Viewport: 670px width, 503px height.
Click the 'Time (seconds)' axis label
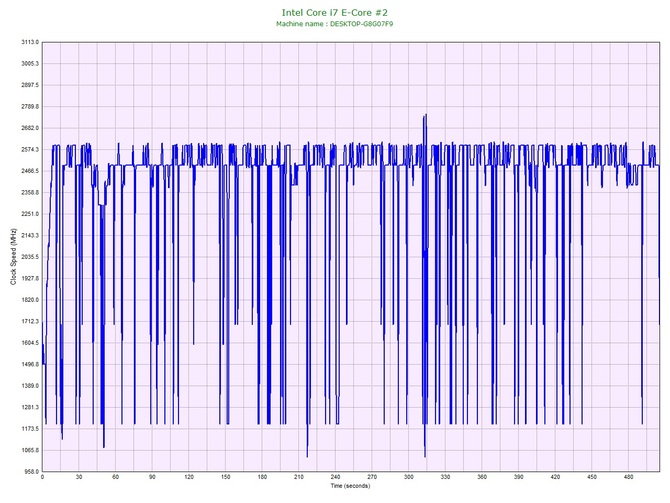(350, 486)
